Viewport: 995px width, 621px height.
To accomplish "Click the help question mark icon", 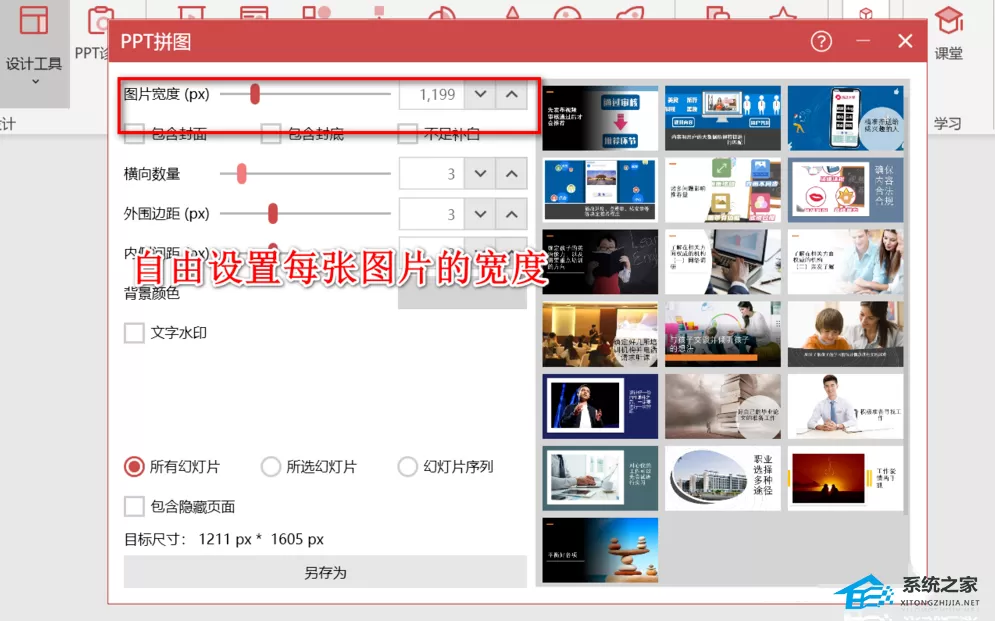I will 821,42.
